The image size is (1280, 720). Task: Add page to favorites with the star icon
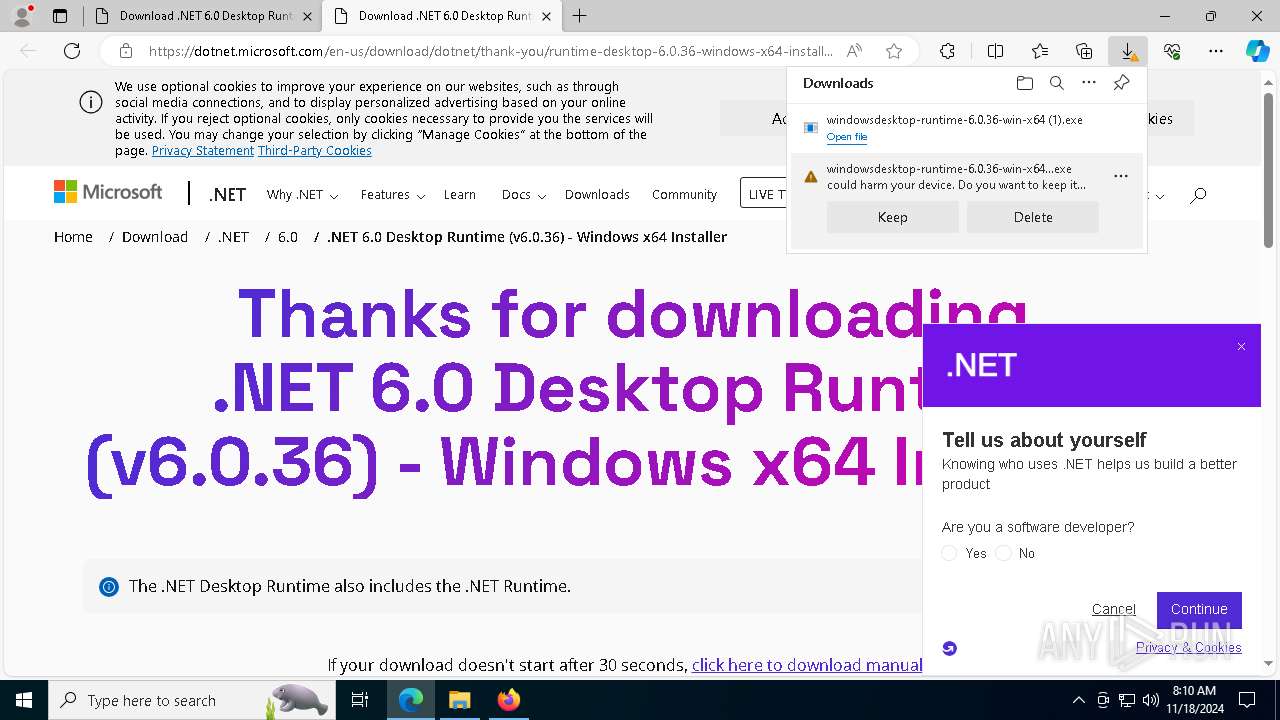point(894,51)
